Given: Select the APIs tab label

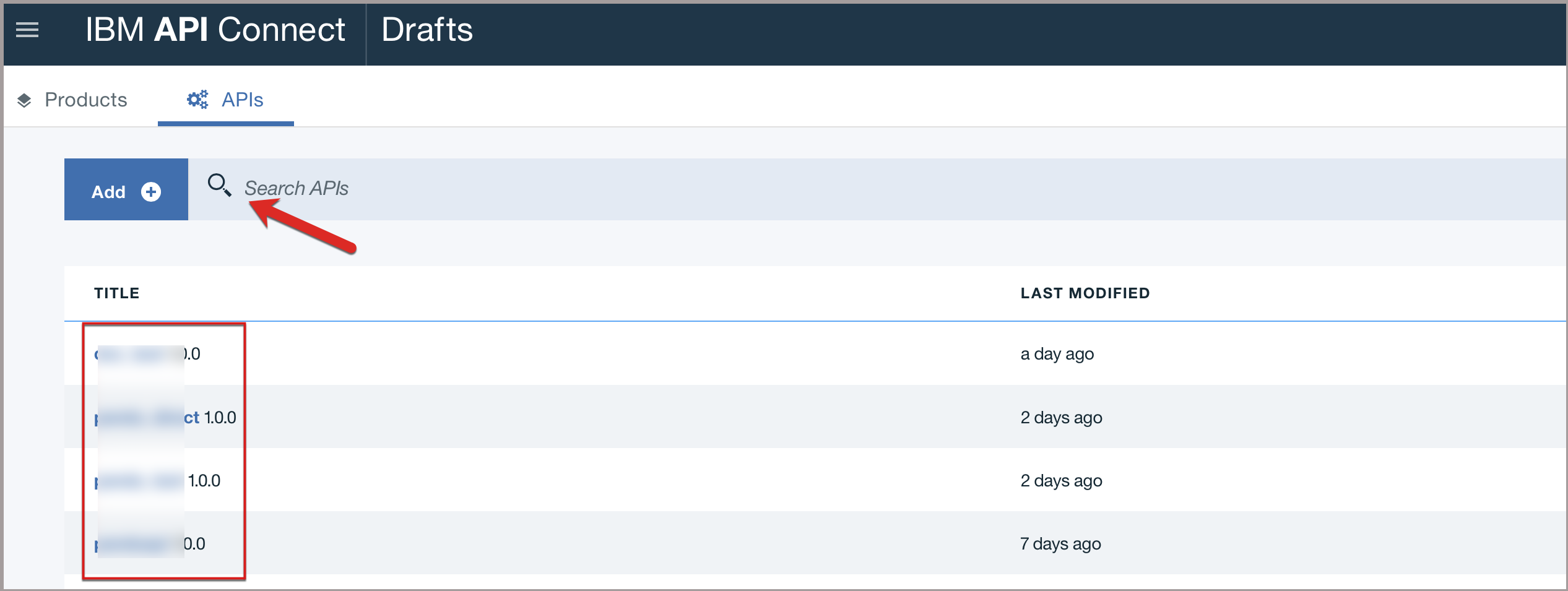Looking at the screenshot, I should click(242, 100).
